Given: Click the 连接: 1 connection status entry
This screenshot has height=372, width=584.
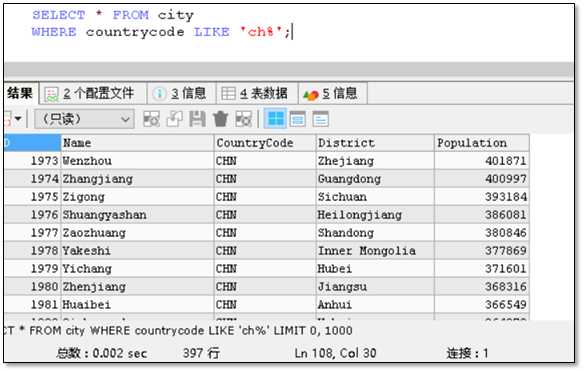Looking at the screenshot, I should coord(467,353).
